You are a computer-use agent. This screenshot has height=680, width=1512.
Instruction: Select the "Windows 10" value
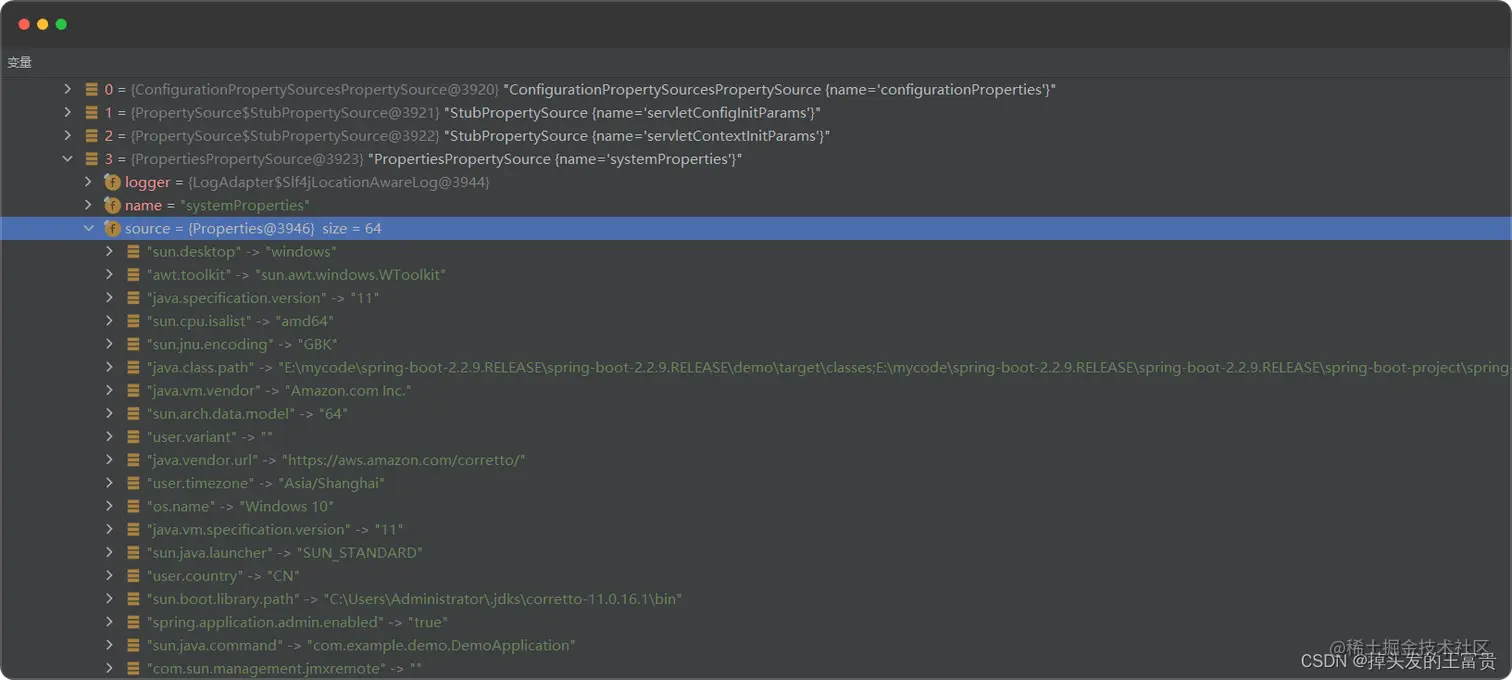tap(286, 506)
